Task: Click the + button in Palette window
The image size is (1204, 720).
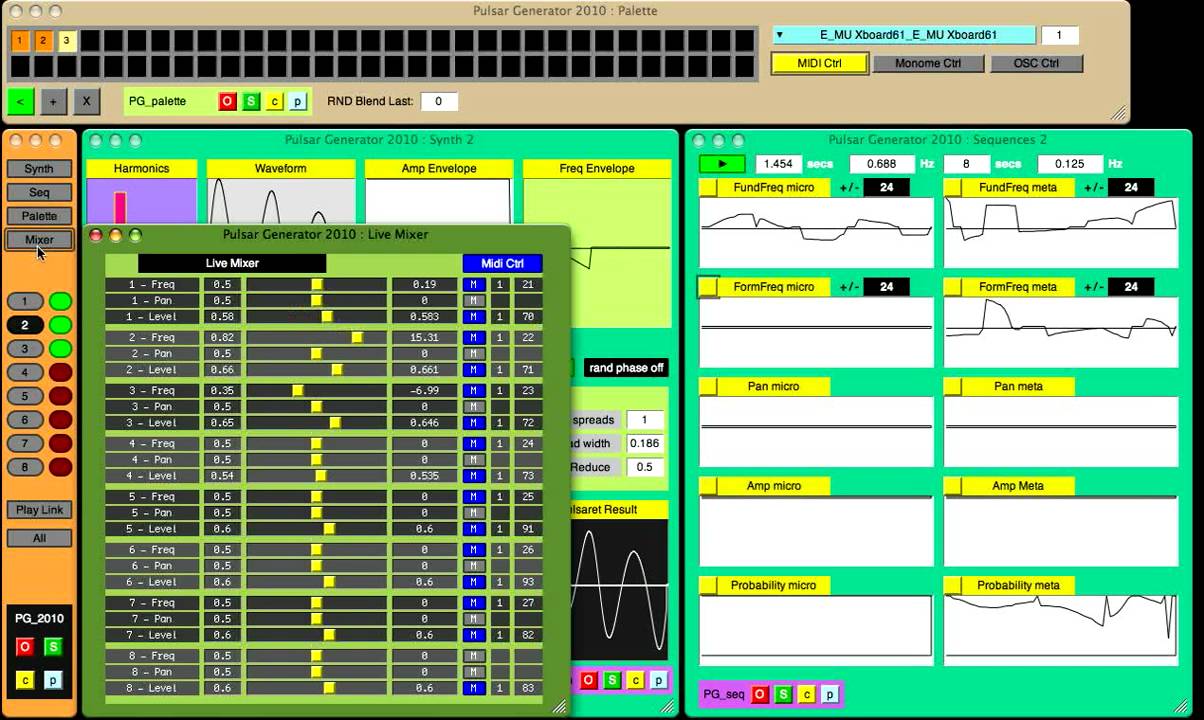Action: tap(53, 101)
